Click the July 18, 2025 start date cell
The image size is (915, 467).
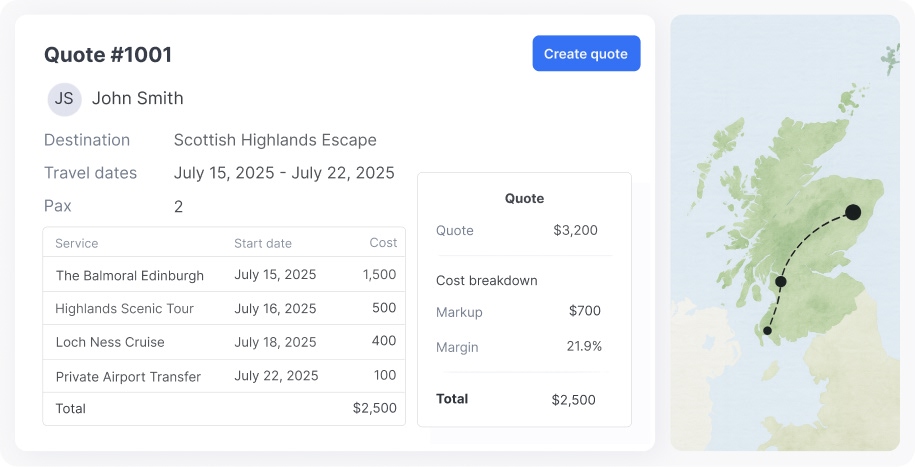tap(275, 342)
